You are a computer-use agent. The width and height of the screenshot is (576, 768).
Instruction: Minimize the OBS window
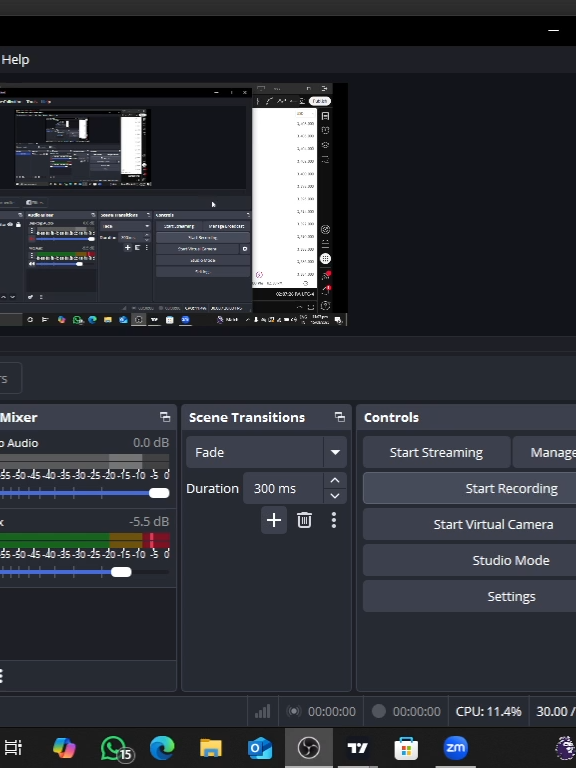click(x=553, y=30)
